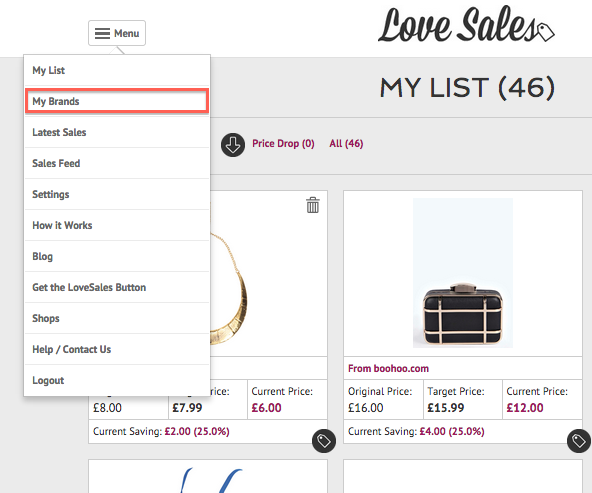This screenshot has height=493, width=592.
Task: Click Current Saving £2.00 (25.0%)
Action: (162, 431)
